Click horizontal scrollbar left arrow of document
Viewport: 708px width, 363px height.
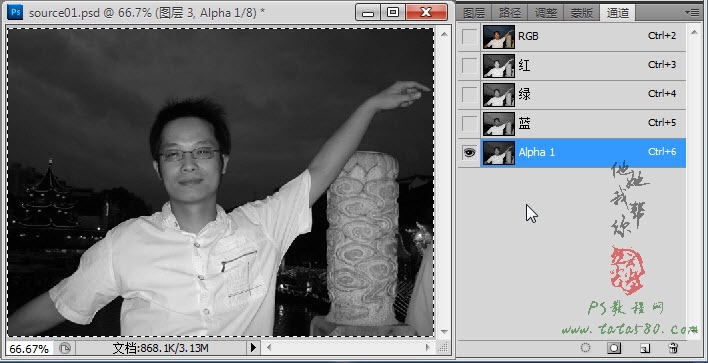pyautogui.click(x=269, y=348)
